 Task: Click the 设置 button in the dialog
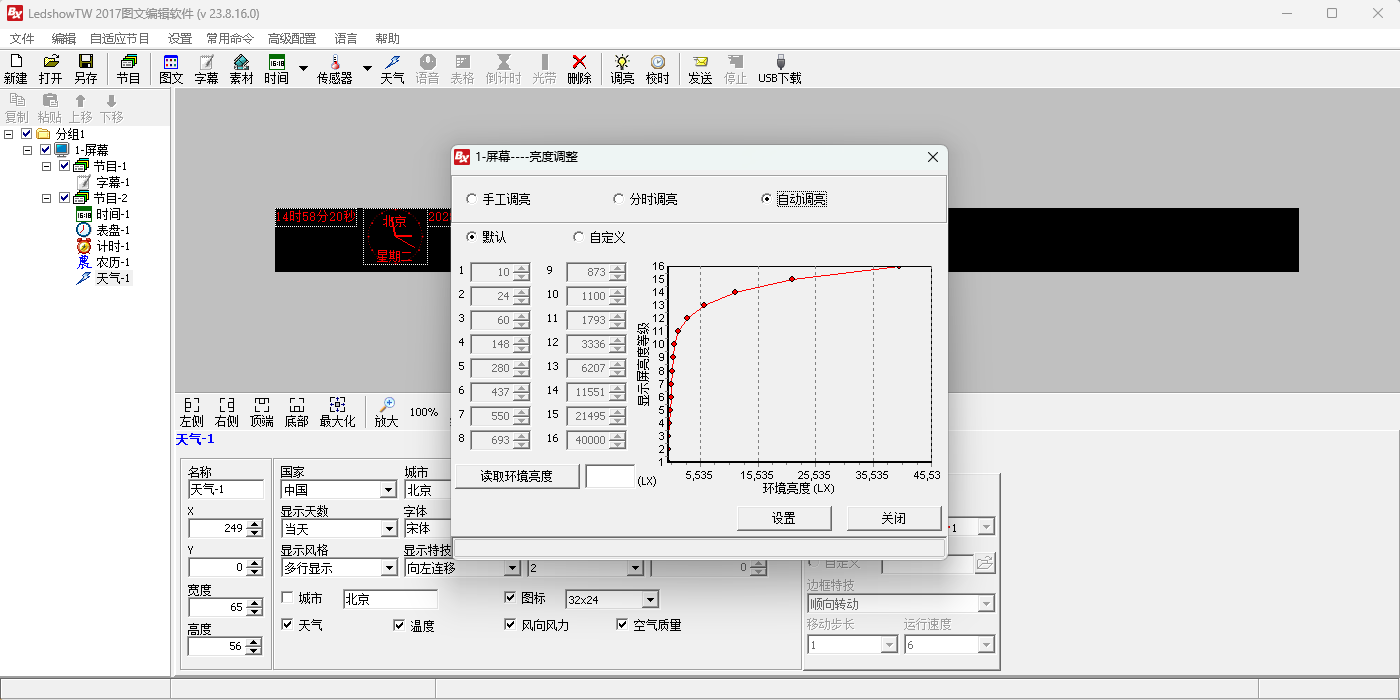(784, 518)
